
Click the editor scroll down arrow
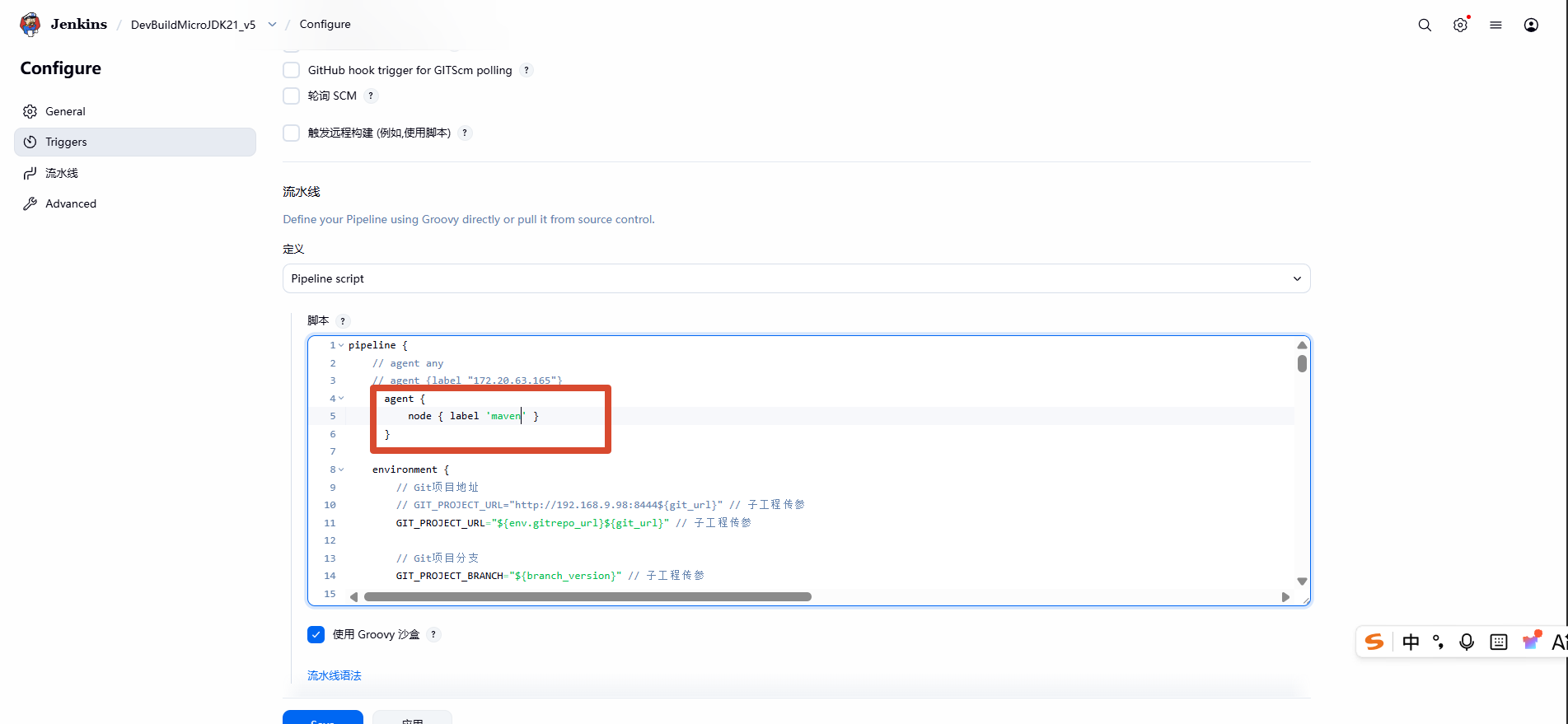pos(1302,582)
